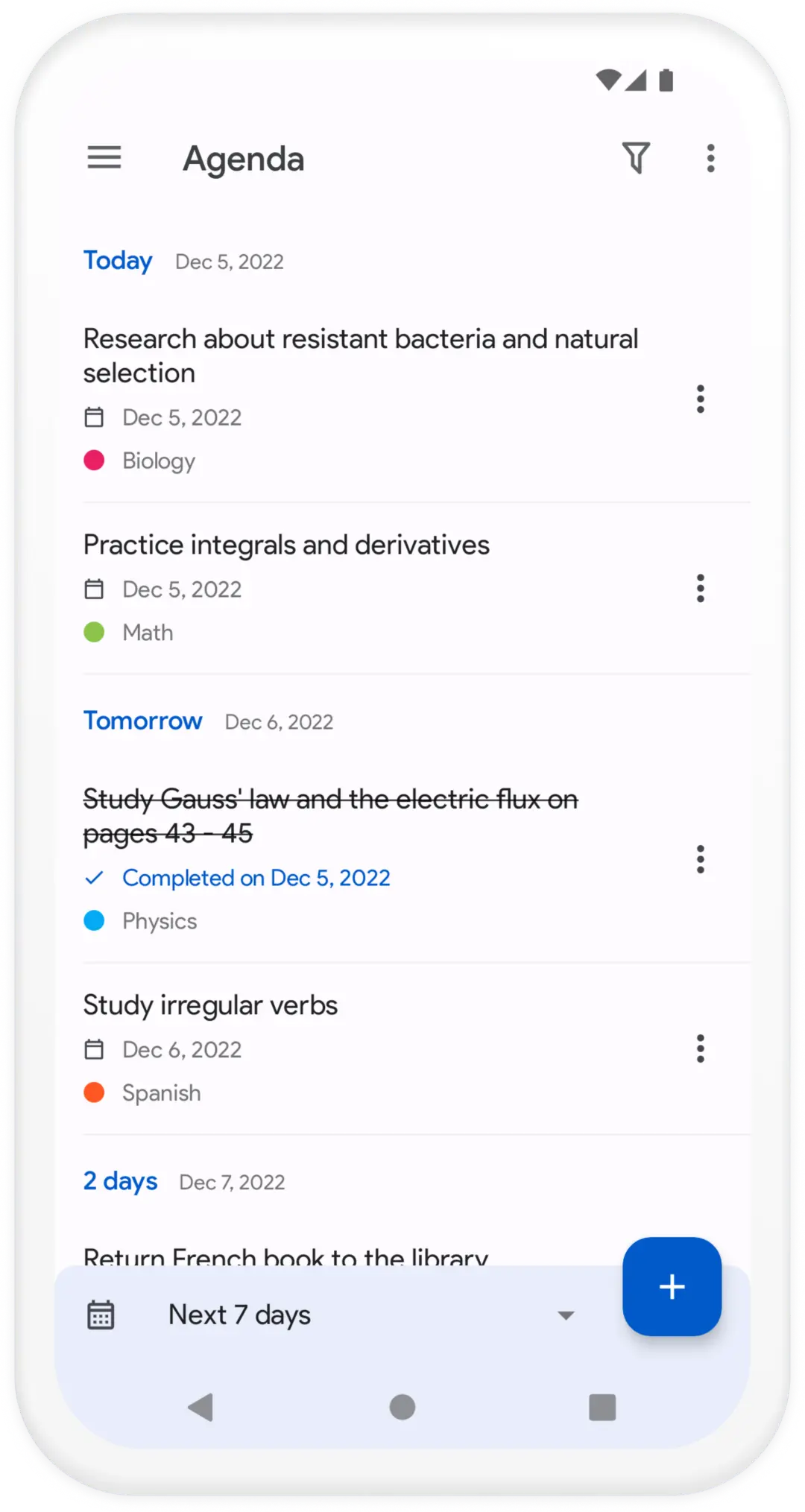Open the top bar overflow menu
Screen dimensions: 805x1512
click(711, 158)
